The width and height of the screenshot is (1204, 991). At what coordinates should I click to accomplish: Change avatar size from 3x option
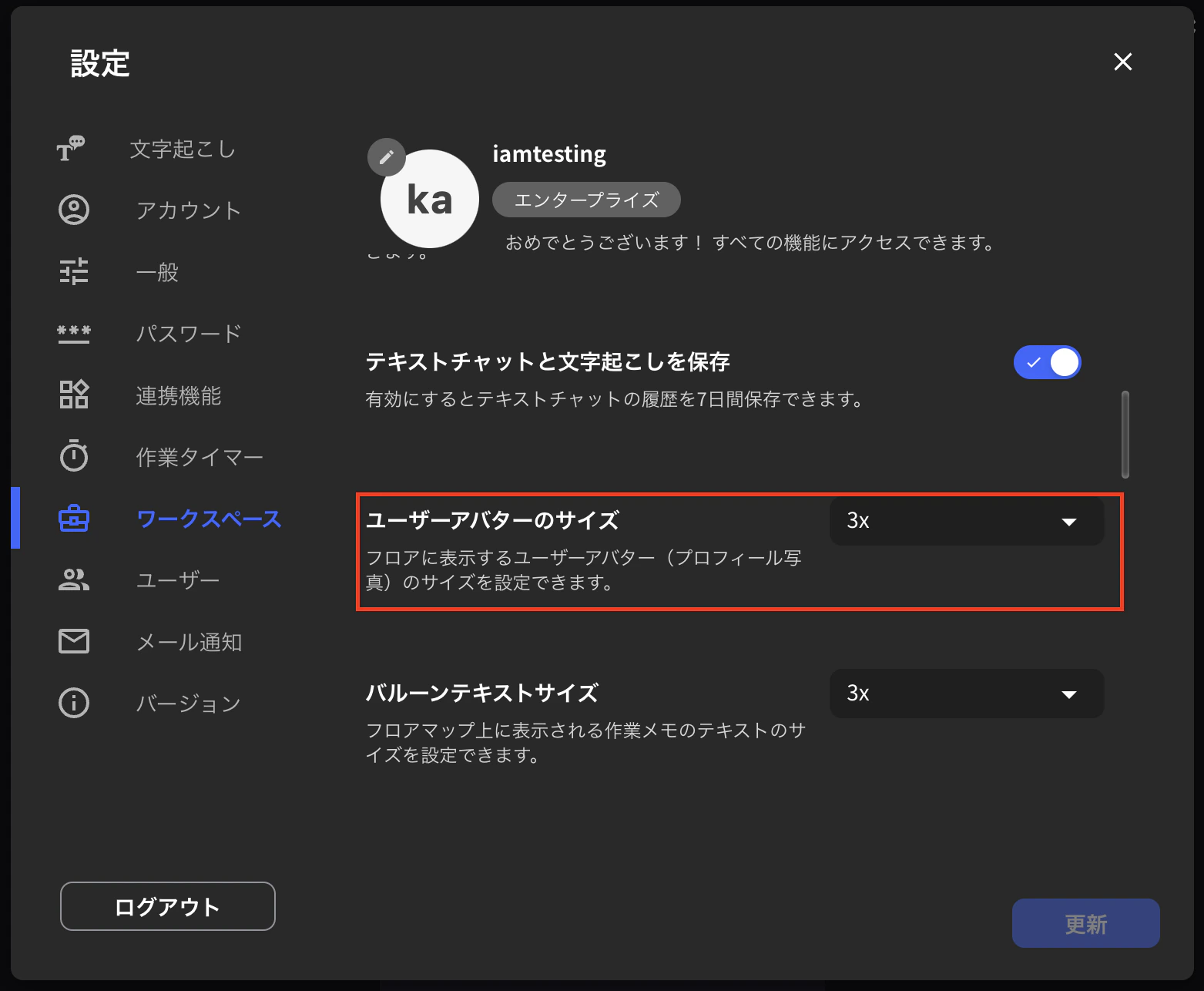click(966, 520)
